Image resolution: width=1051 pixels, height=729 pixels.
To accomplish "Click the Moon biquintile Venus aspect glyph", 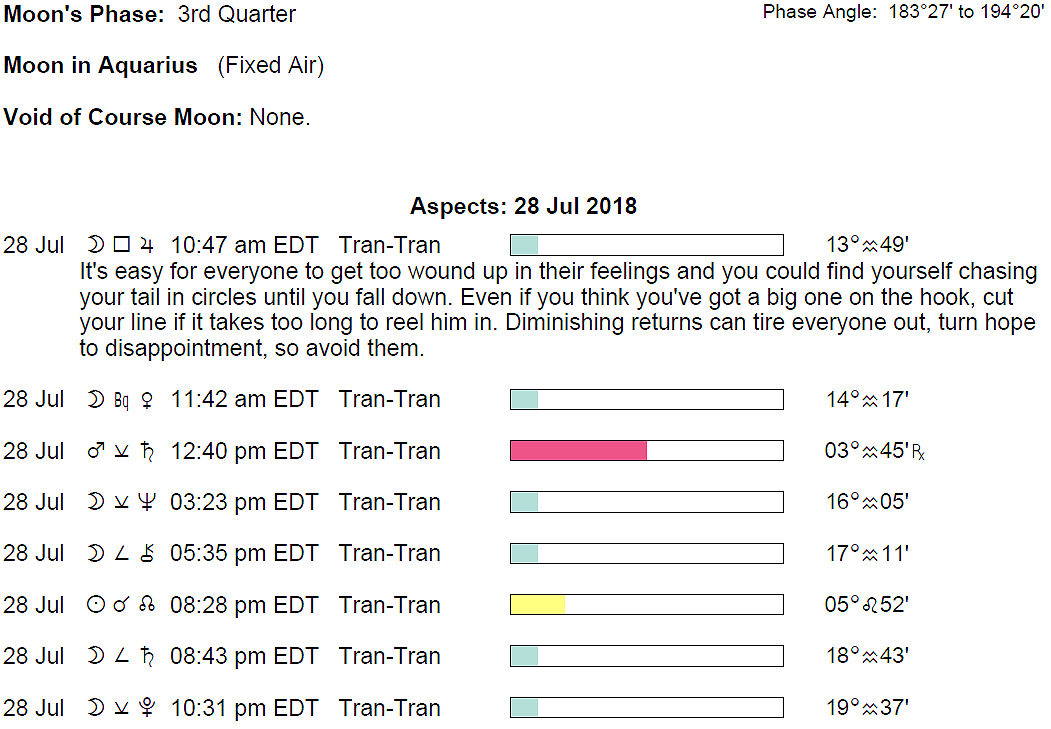I will tap(122, 400).
